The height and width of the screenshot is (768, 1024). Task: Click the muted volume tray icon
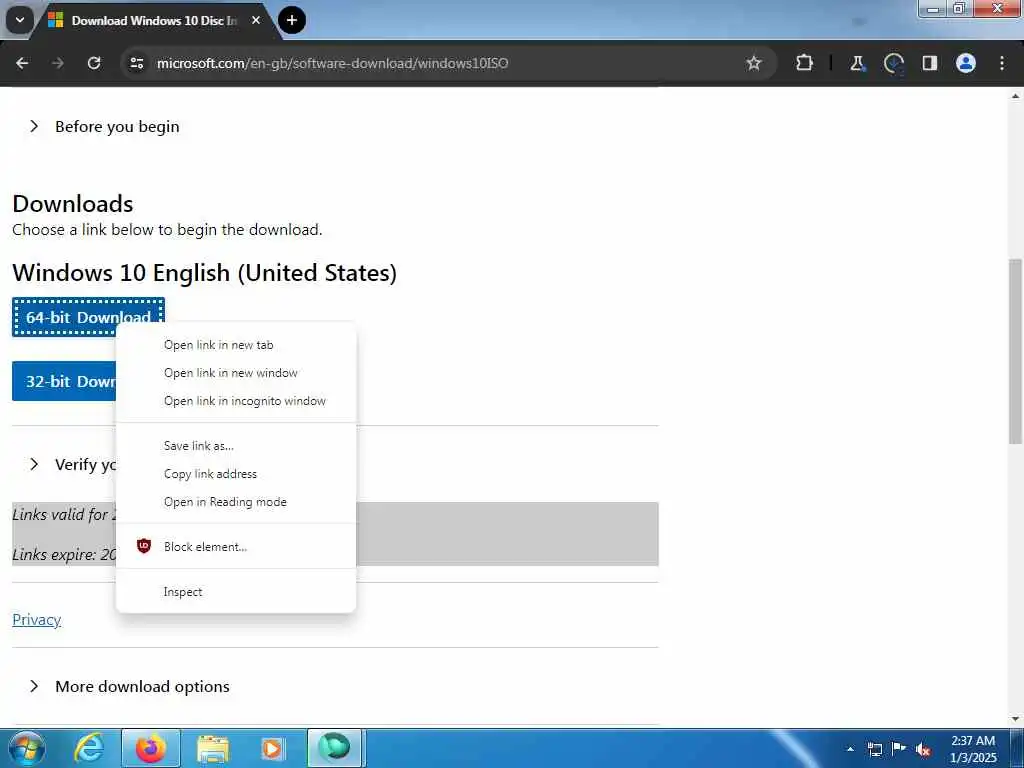923,749
